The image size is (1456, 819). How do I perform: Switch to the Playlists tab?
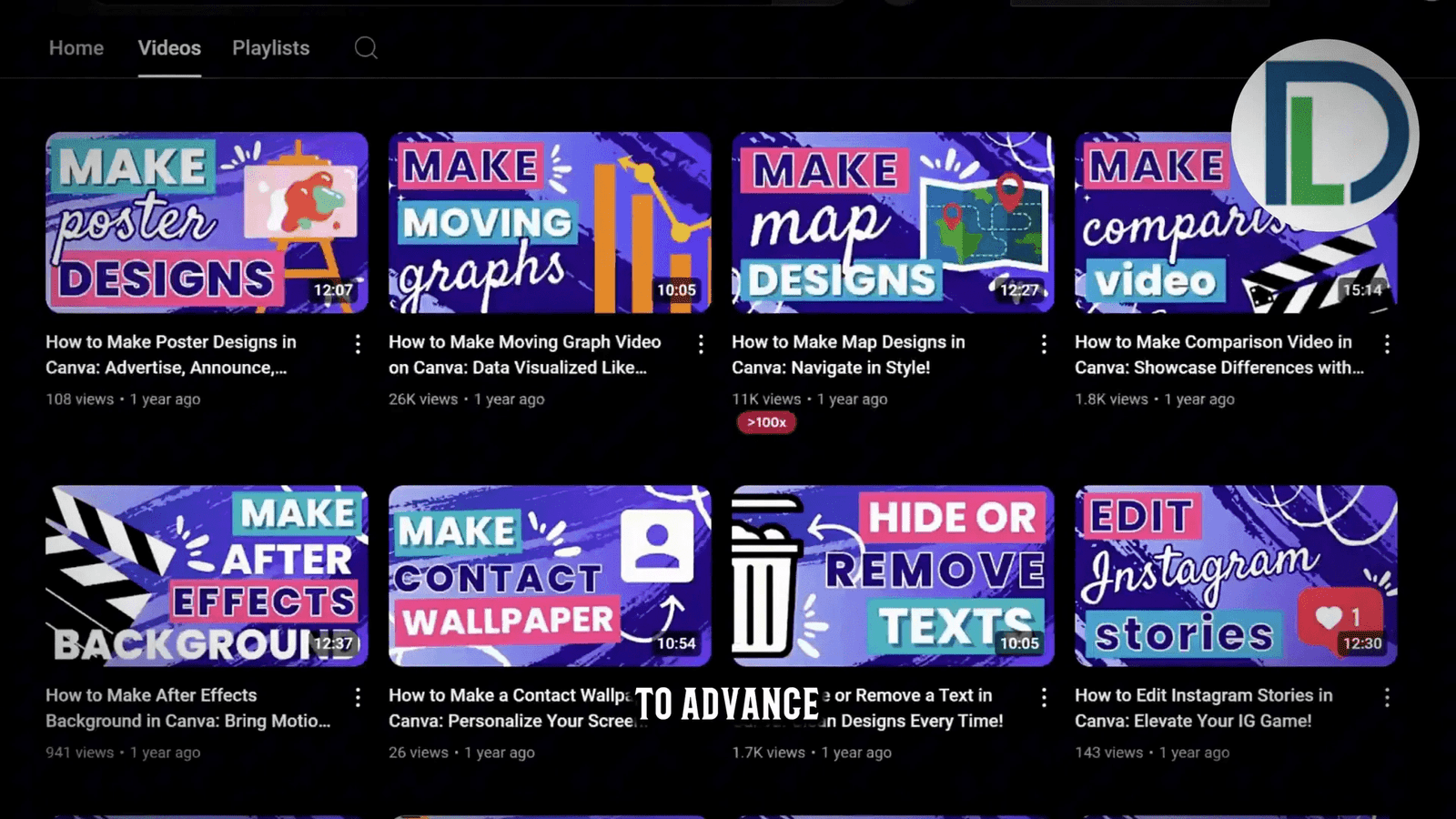click(271, 48)
